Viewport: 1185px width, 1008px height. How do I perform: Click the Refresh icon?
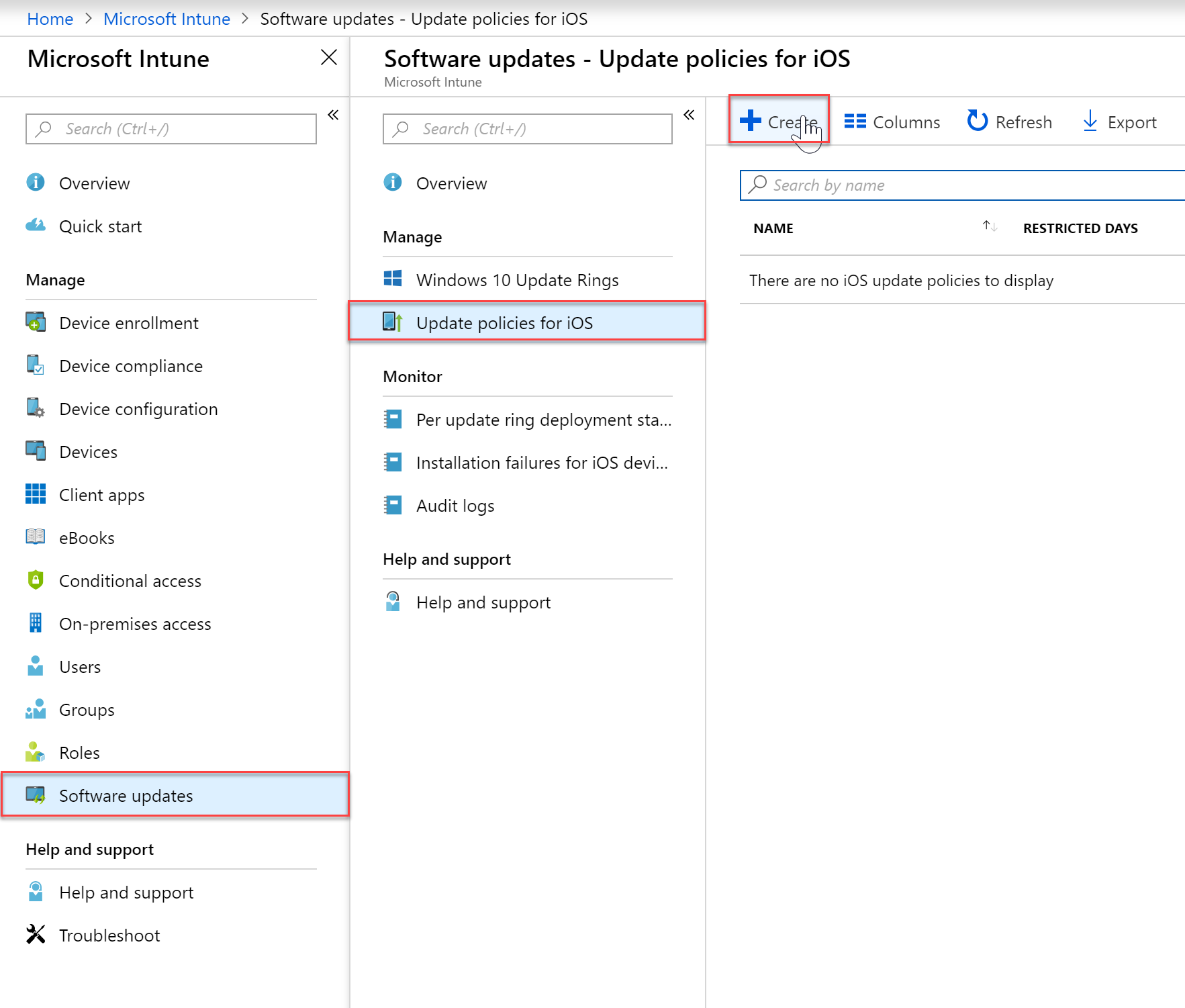(977, 121)
